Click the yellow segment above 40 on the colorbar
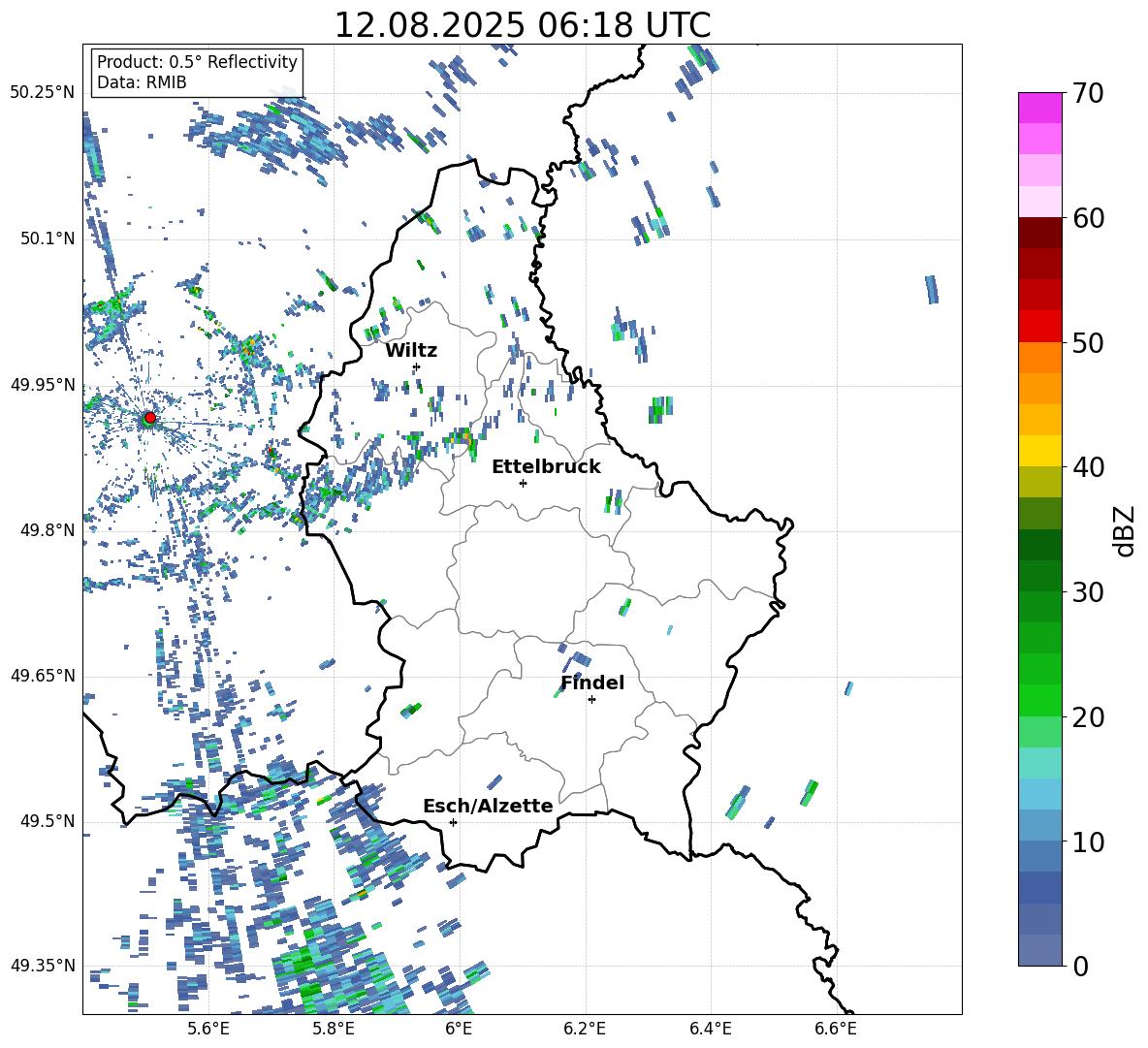 [1039, 451]
